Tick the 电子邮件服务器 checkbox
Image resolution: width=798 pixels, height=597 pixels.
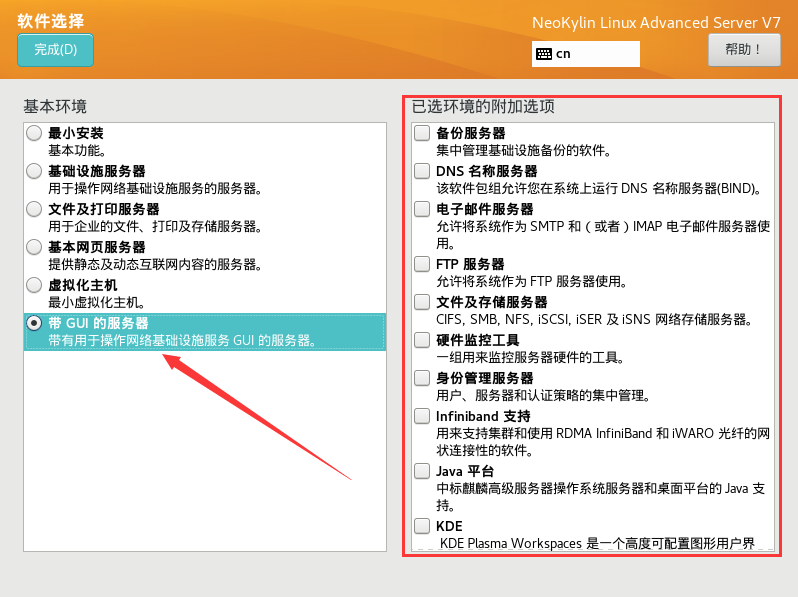click(423, 209)
